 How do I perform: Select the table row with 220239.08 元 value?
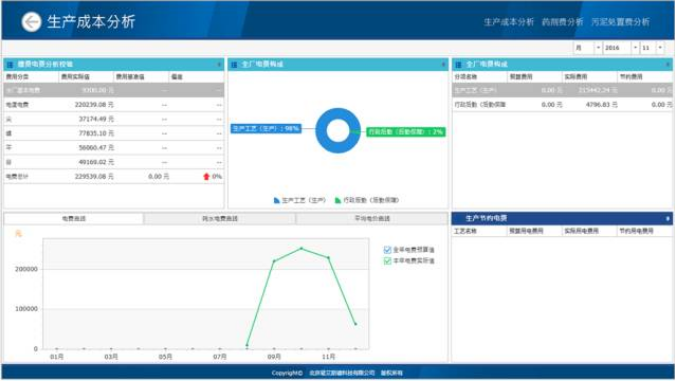[x=114, y=105]
